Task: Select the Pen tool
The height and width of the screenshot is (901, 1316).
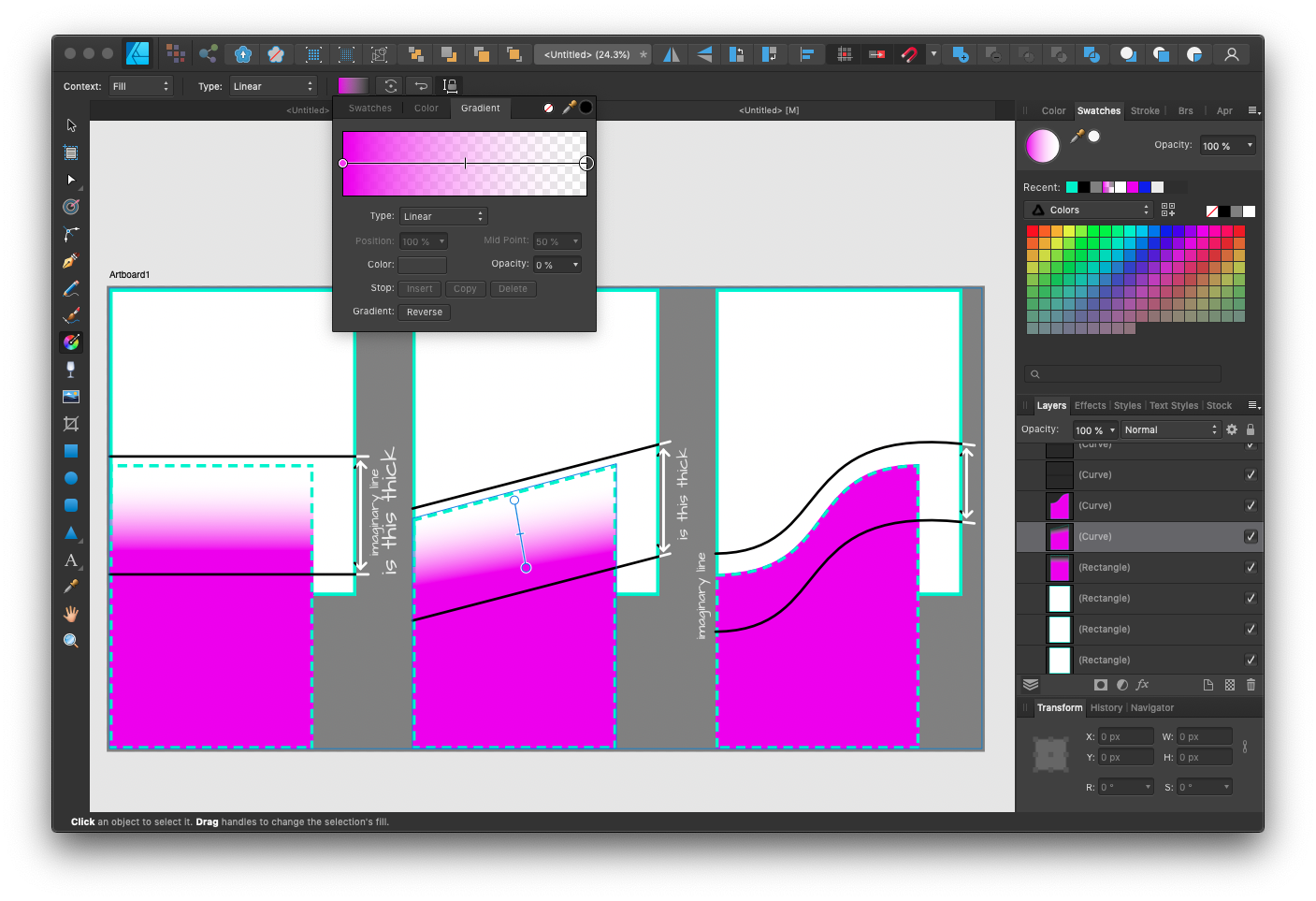Action: [70, 259]
